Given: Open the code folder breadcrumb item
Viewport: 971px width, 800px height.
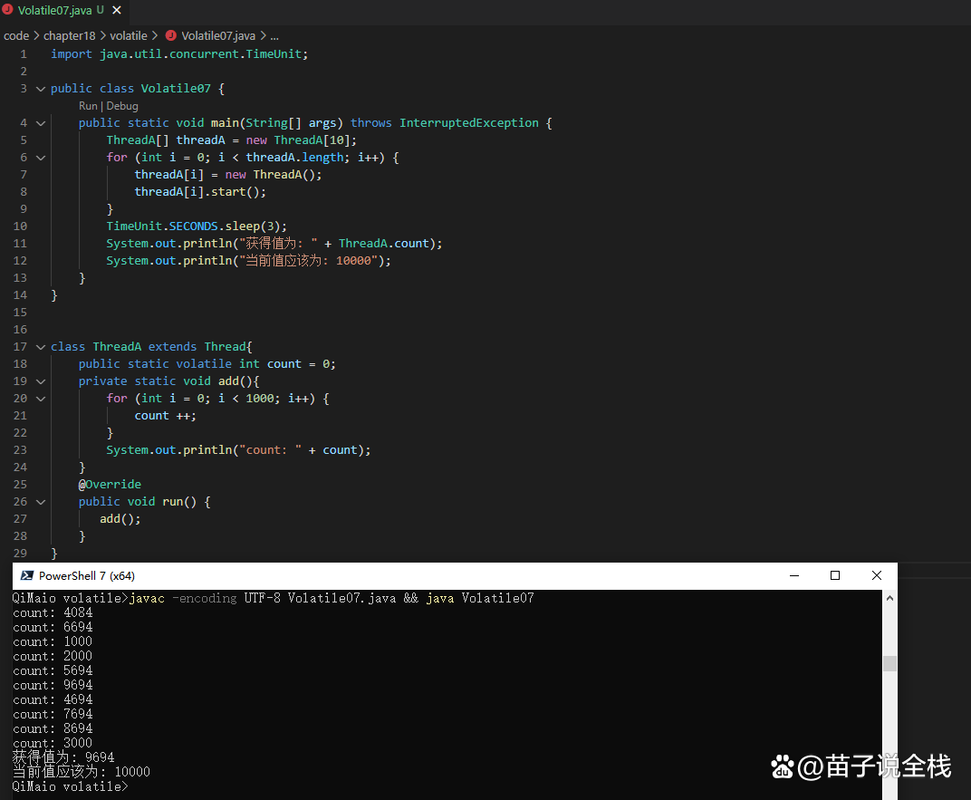Looking at the screenshot, I should [16, 35].
